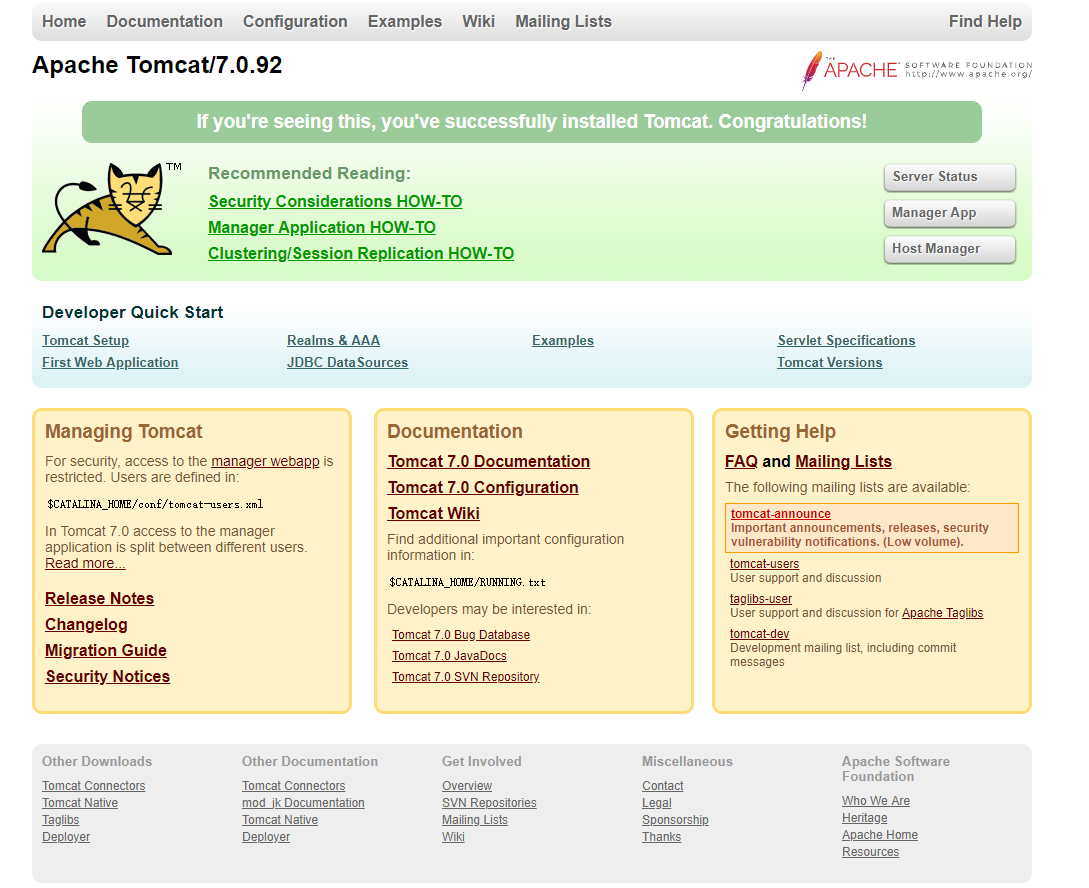Open Servlet Specifications link
1089x888 pixels.
tap(847, 340)
